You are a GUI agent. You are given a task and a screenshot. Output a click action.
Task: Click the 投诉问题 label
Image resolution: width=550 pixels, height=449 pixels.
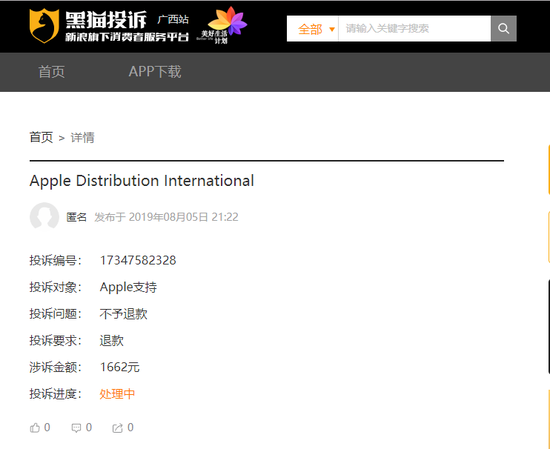click(x=55, y=314)
